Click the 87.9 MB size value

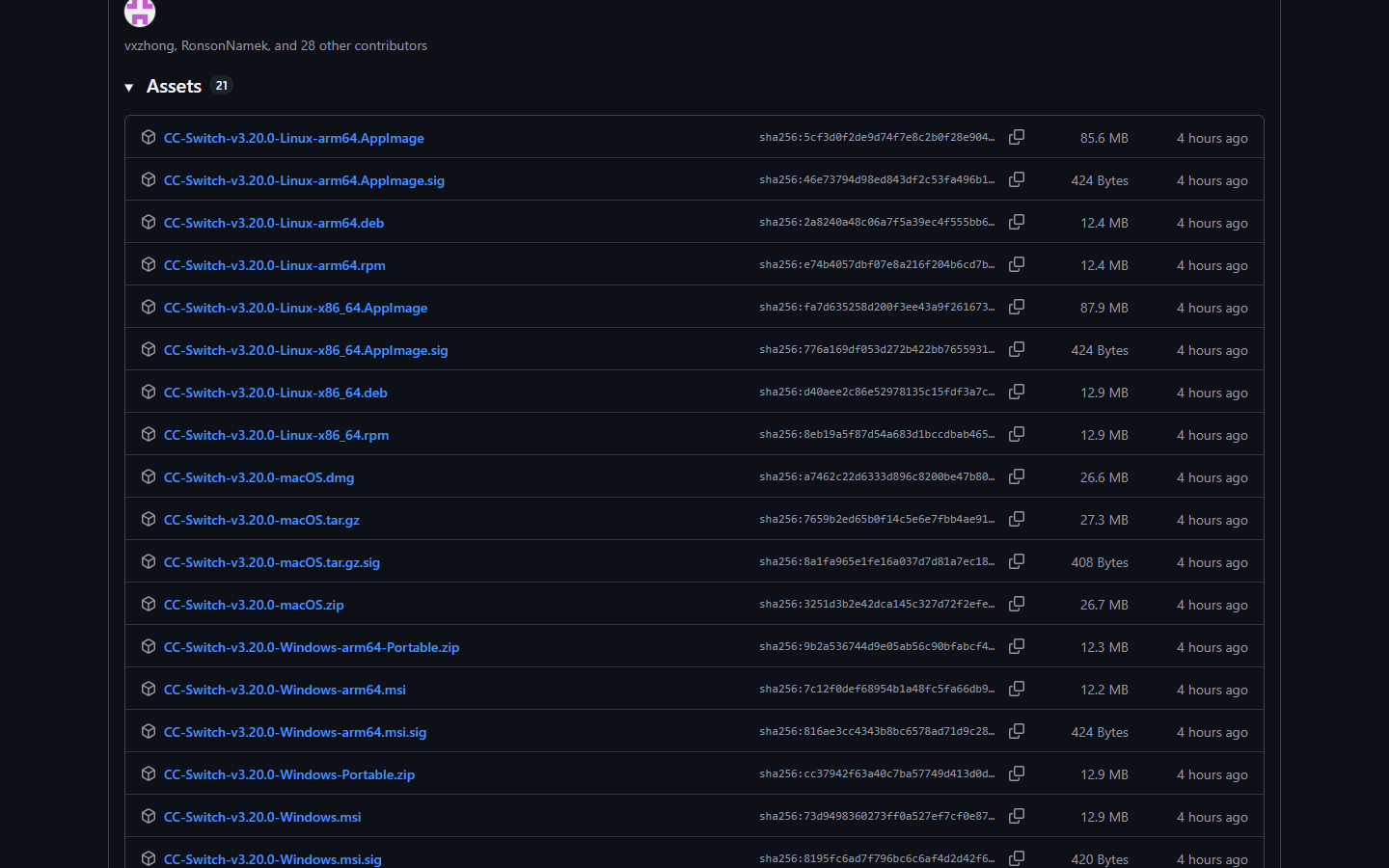pyautogui.click(x=1104, y=308)
